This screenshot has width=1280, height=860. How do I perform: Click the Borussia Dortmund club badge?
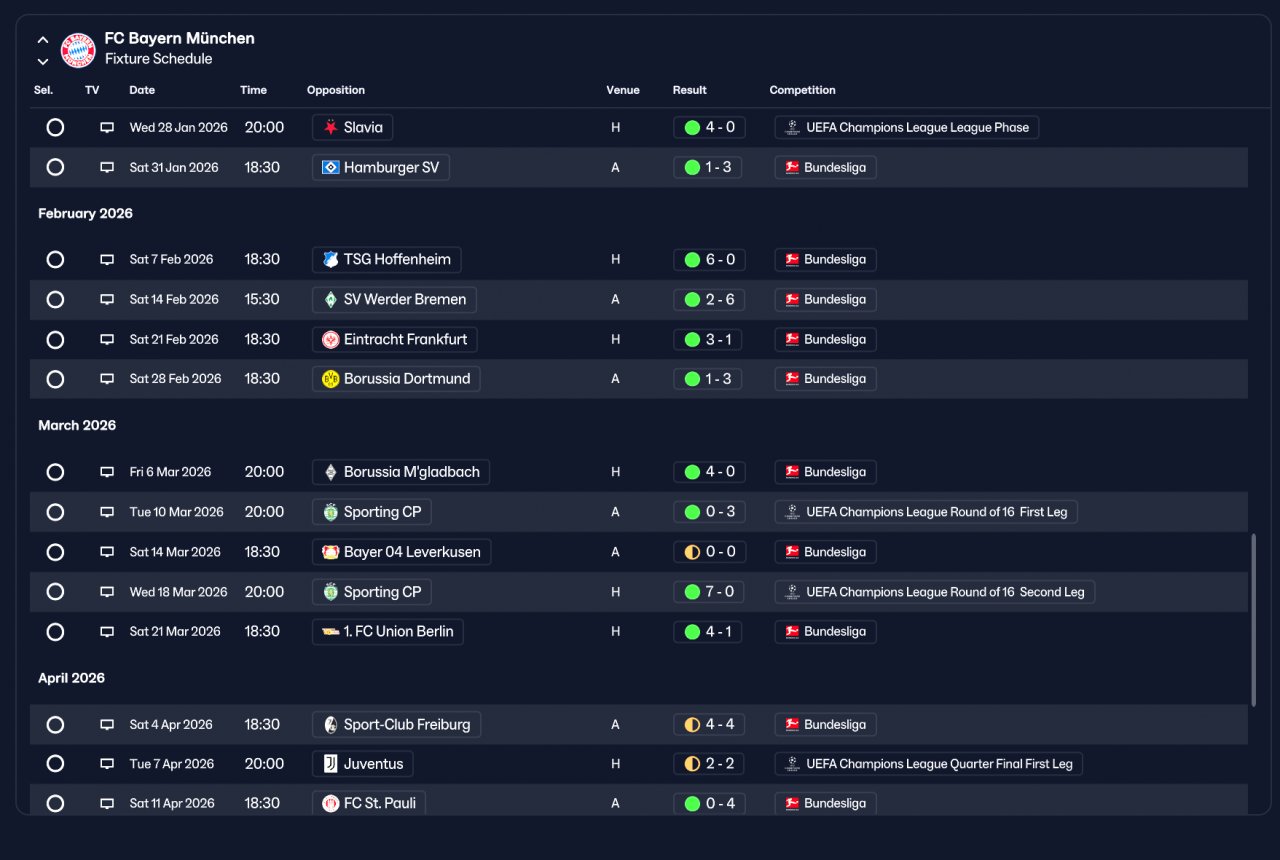(331, 379)
